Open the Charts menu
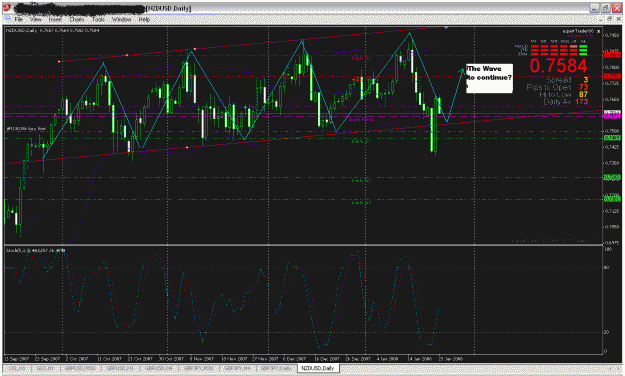The height and width of the screenshot is (376, 625). click(77, 19)
